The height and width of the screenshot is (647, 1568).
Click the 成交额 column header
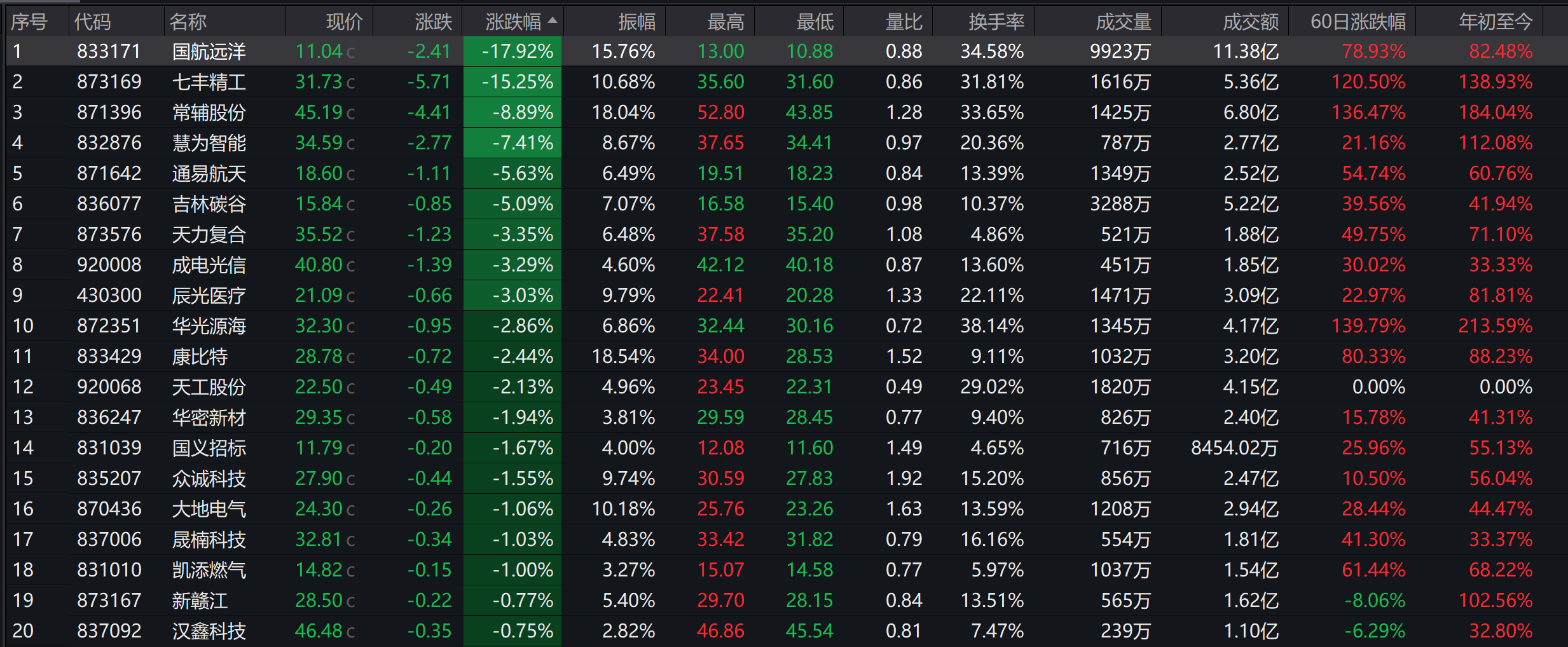pyautogui.click(x=1251, y=22)
